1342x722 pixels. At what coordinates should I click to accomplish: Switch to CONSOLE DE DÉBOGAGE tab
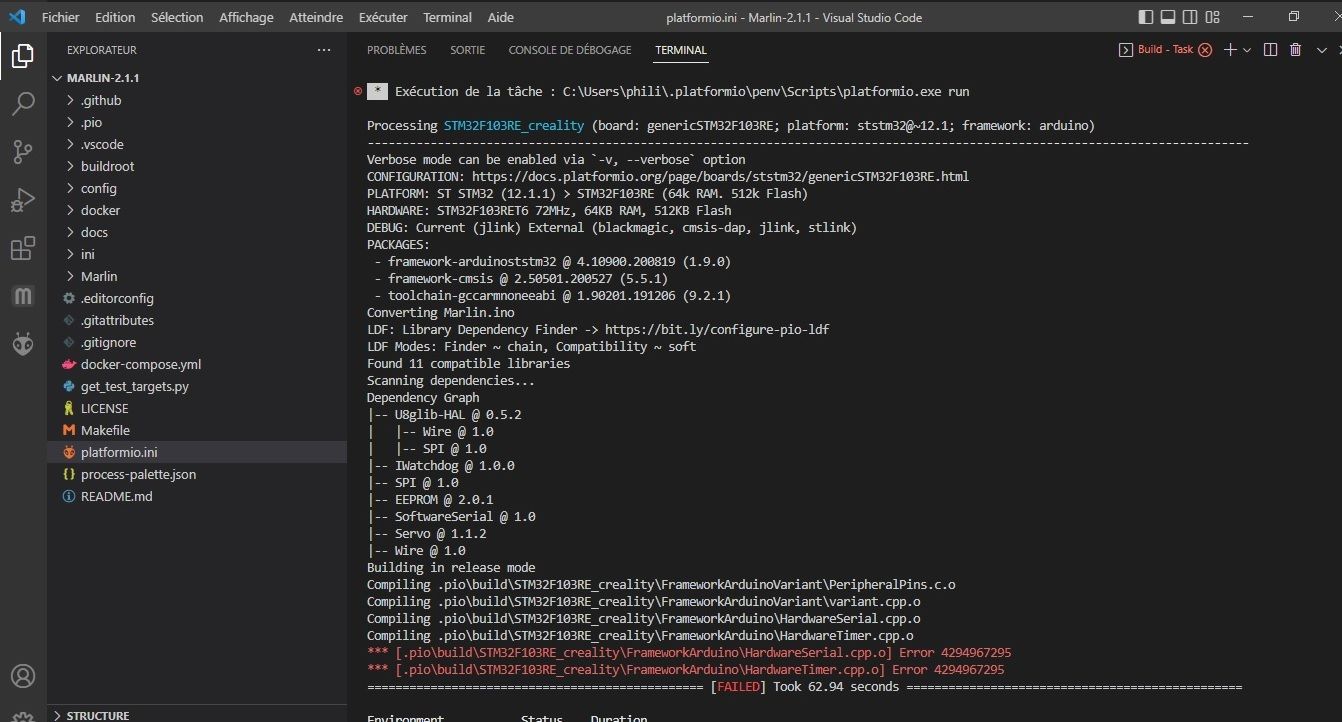pos(570,50)
